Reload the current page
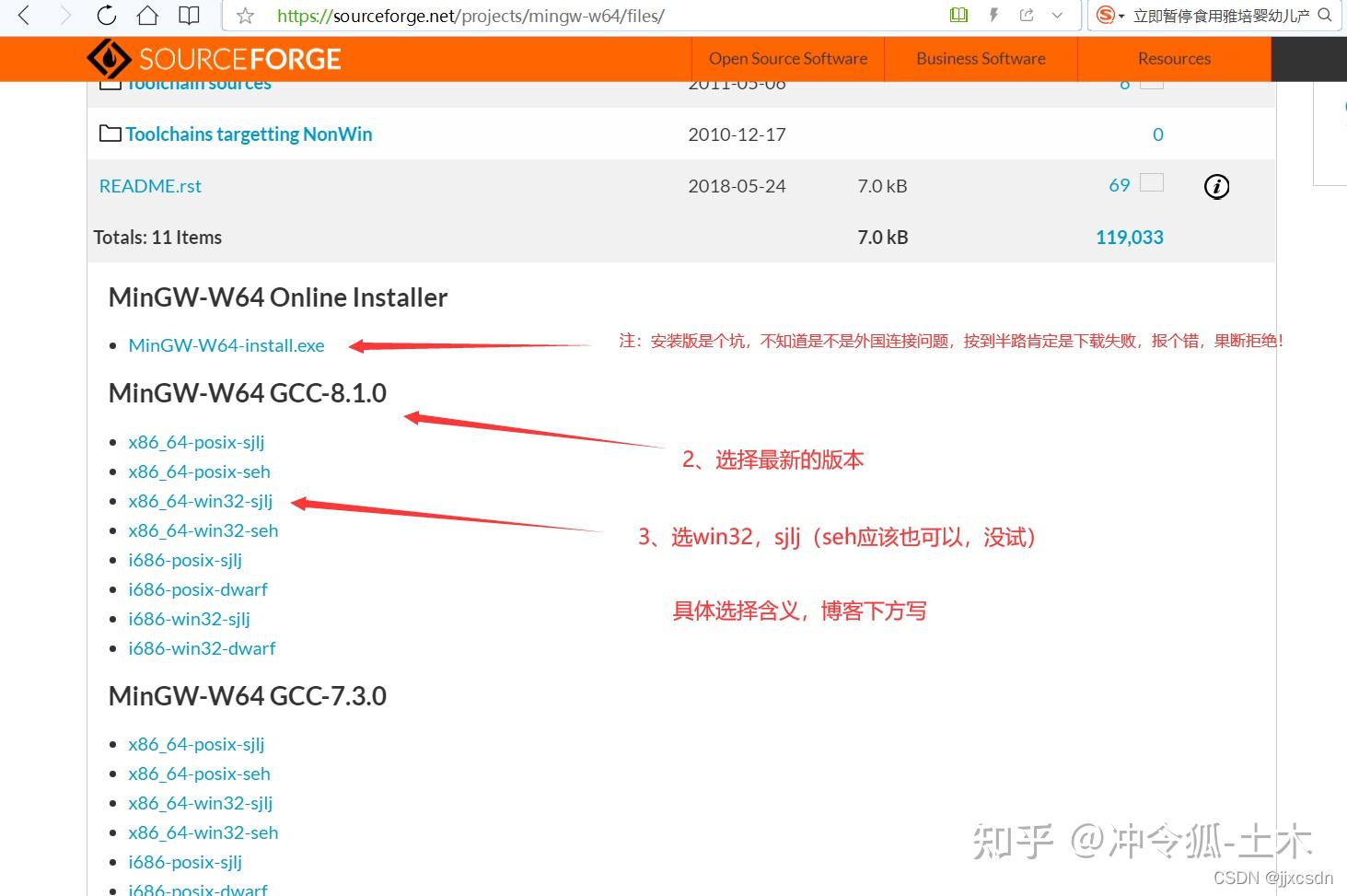The width and height of the screenshot is (1347, 896). (x=105, y=15)
